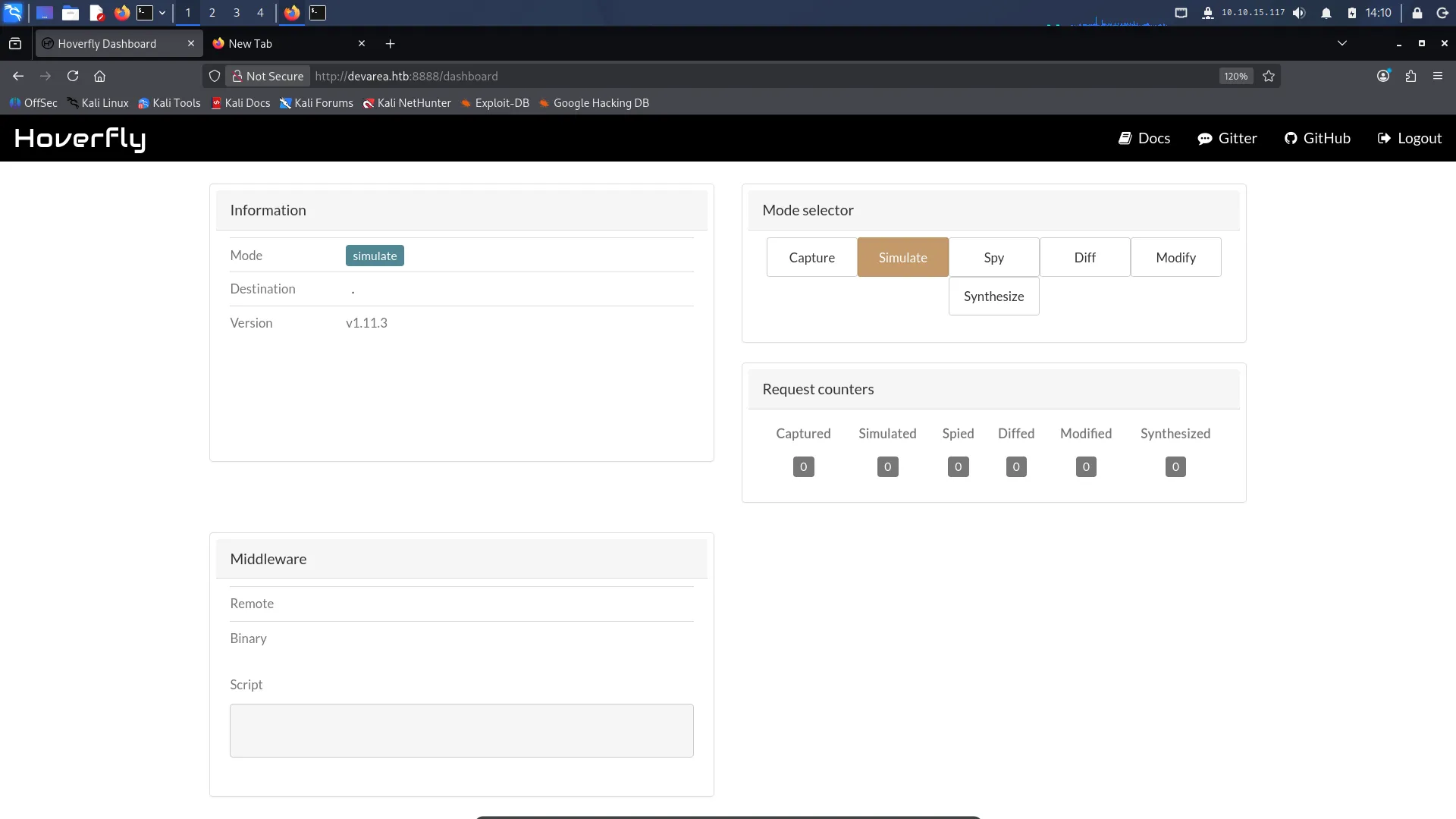This screenshot has width=1456, height=819.
Task: Switch to Spy mode
Action: point(993,257)
